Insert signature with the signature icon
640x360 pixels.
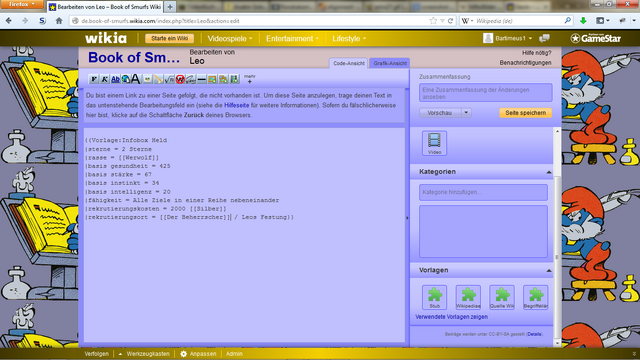pos(191,79)
